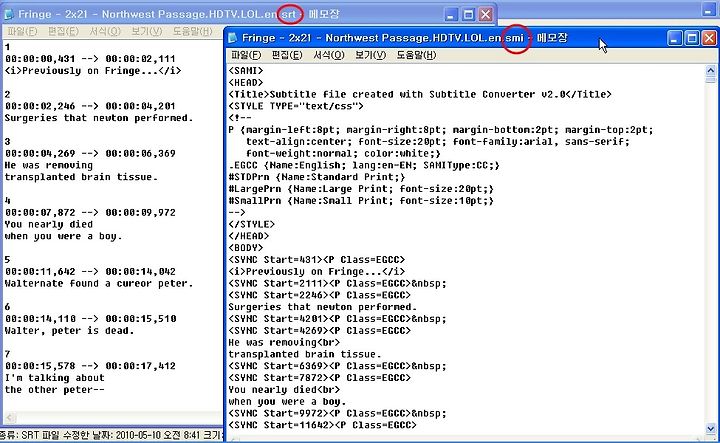
Task: Click the Notepad icon in the smi window title bar
Action: 233,38
